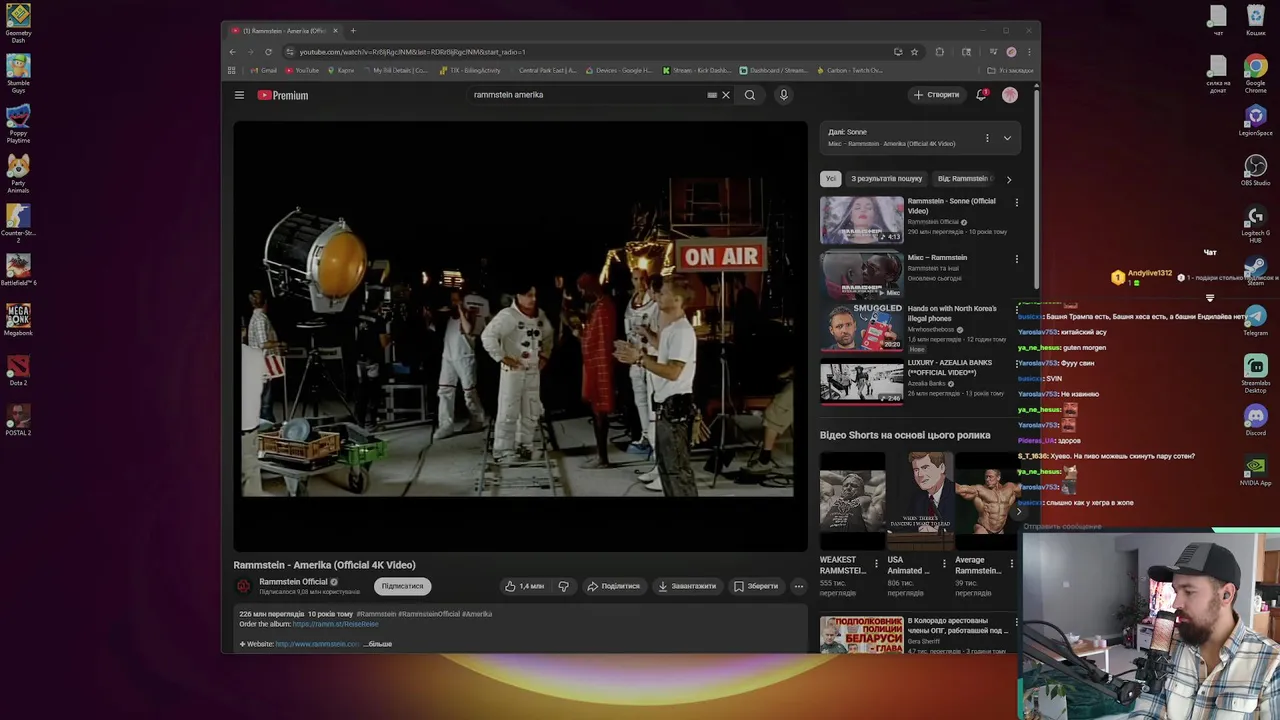
Task: Open menu for USA Animated short
Action: click(x=943, y=564)
